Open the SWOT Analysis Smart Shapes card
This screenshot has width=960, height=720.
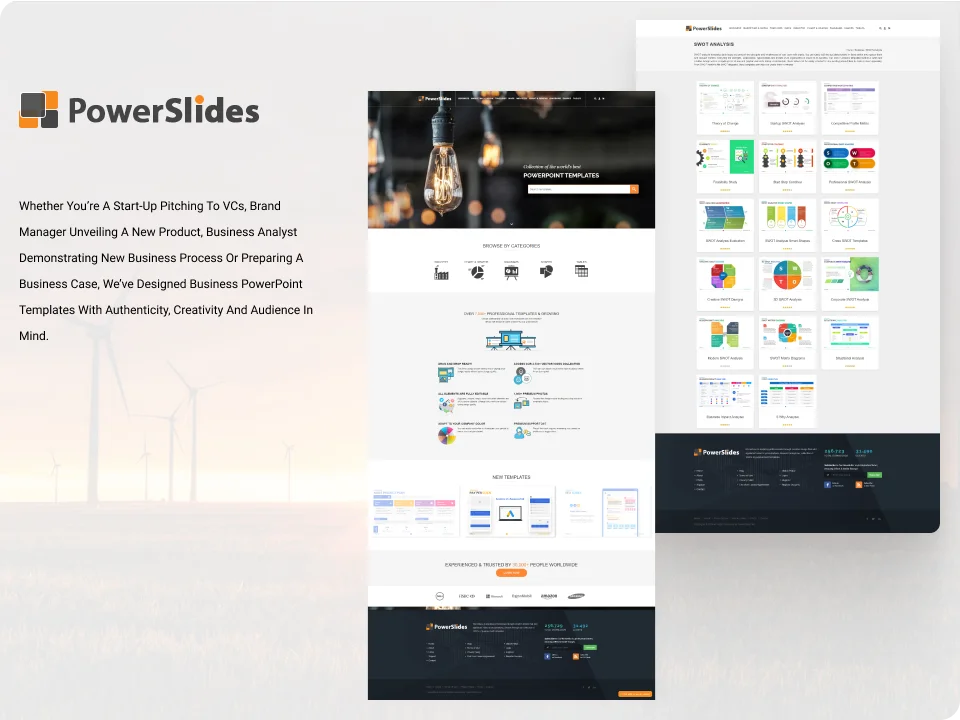pos(787,225)
